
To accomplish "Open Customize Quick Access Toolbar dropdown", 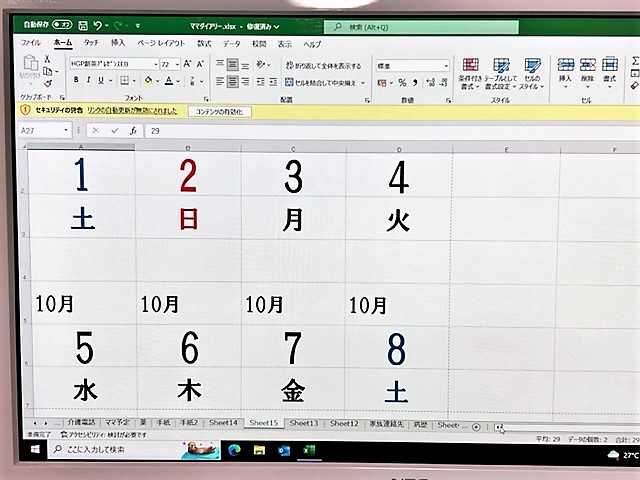I will pos(138,26).
